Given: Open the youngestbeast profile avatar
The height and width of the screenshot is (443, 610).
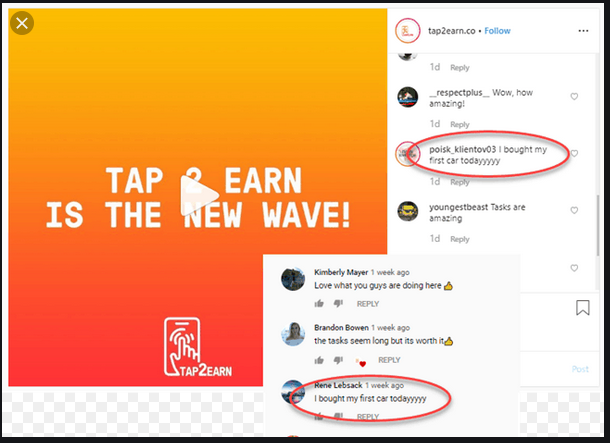Looking at the screenshot, I should (x=407, y=211).
